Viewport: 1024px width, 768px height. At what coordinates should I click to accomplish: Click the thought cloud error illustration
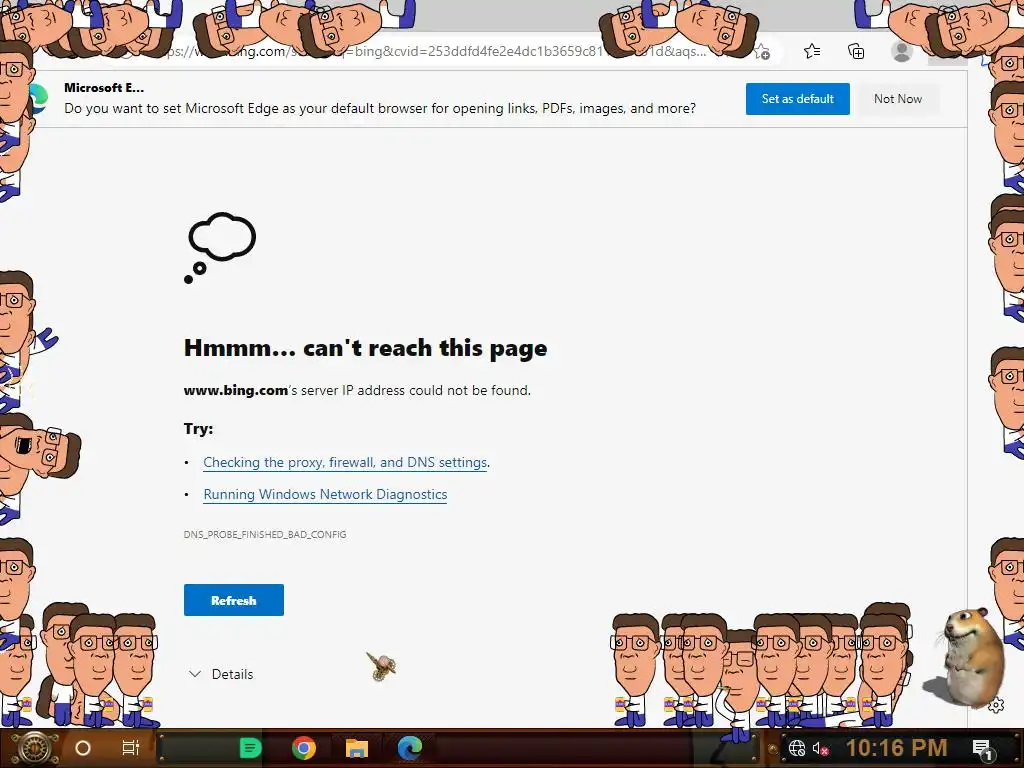(x=221, y=248)
